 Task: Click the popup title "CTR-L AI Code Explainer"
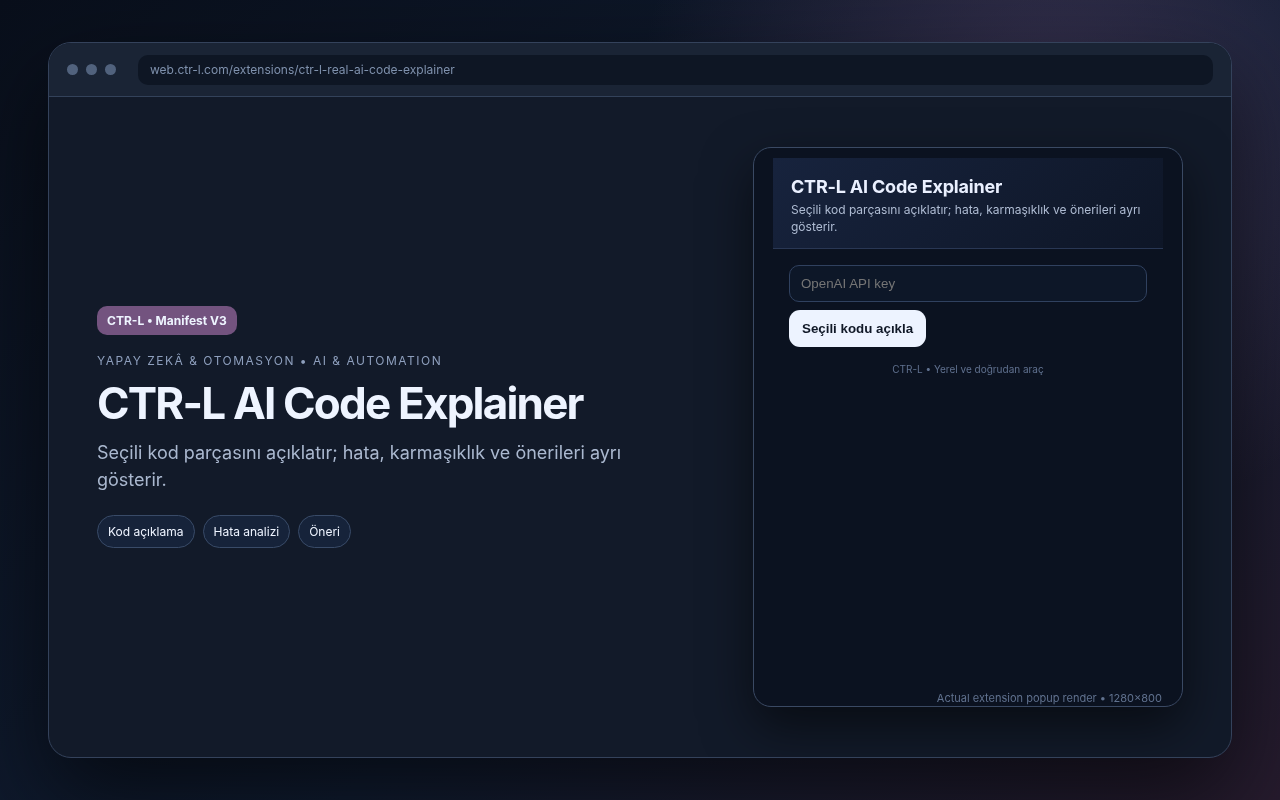coord(896,187)
